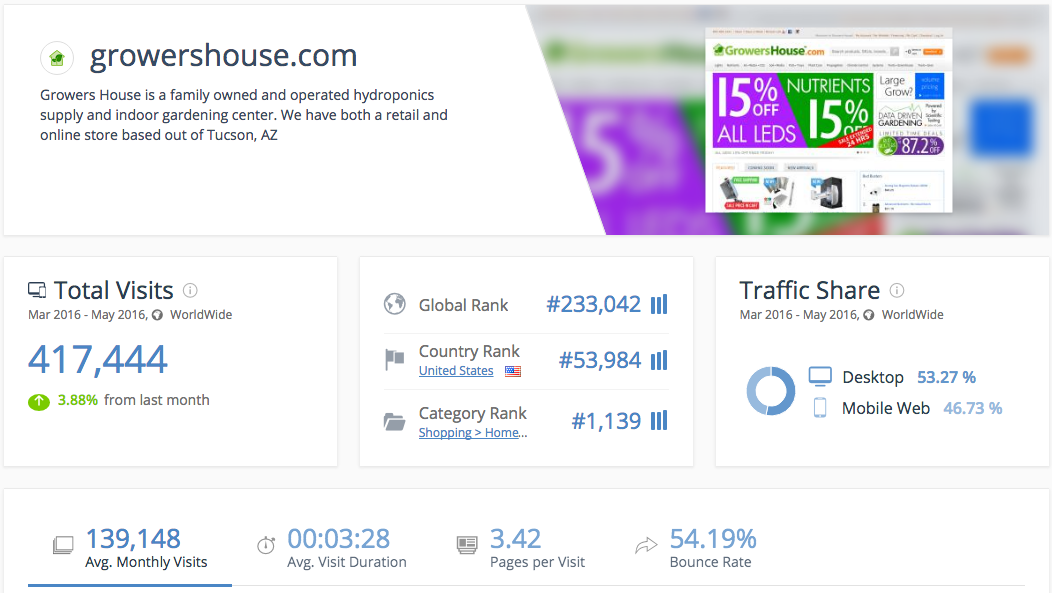Click the Bounce Rate arrow icon
Screen dimensions: 1052x593
[x=646, y=545]
